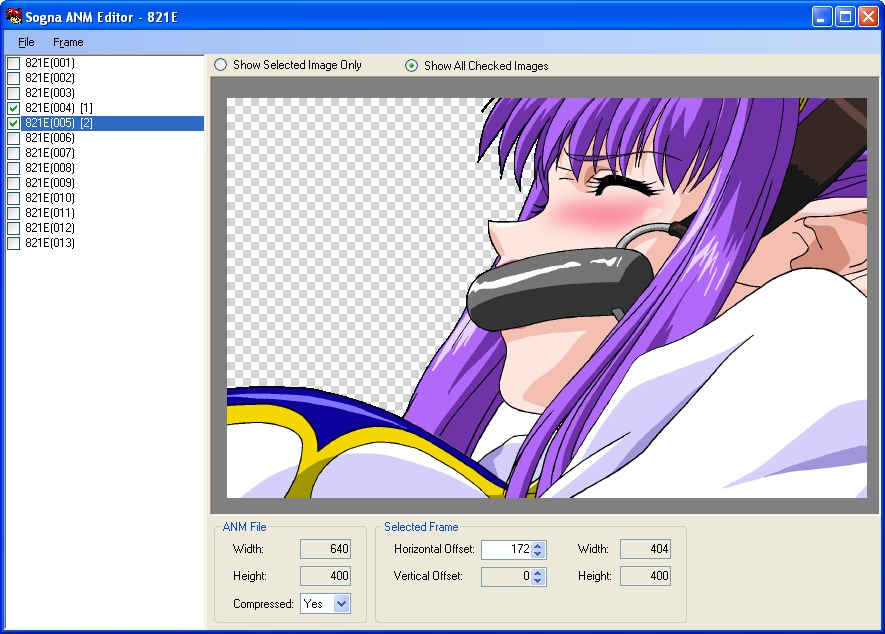Viewport: 885px width, 634px height.
Task: Increase Horizontal Offset with up arrow
Action: pyautogui.click(x=538, y=545)
